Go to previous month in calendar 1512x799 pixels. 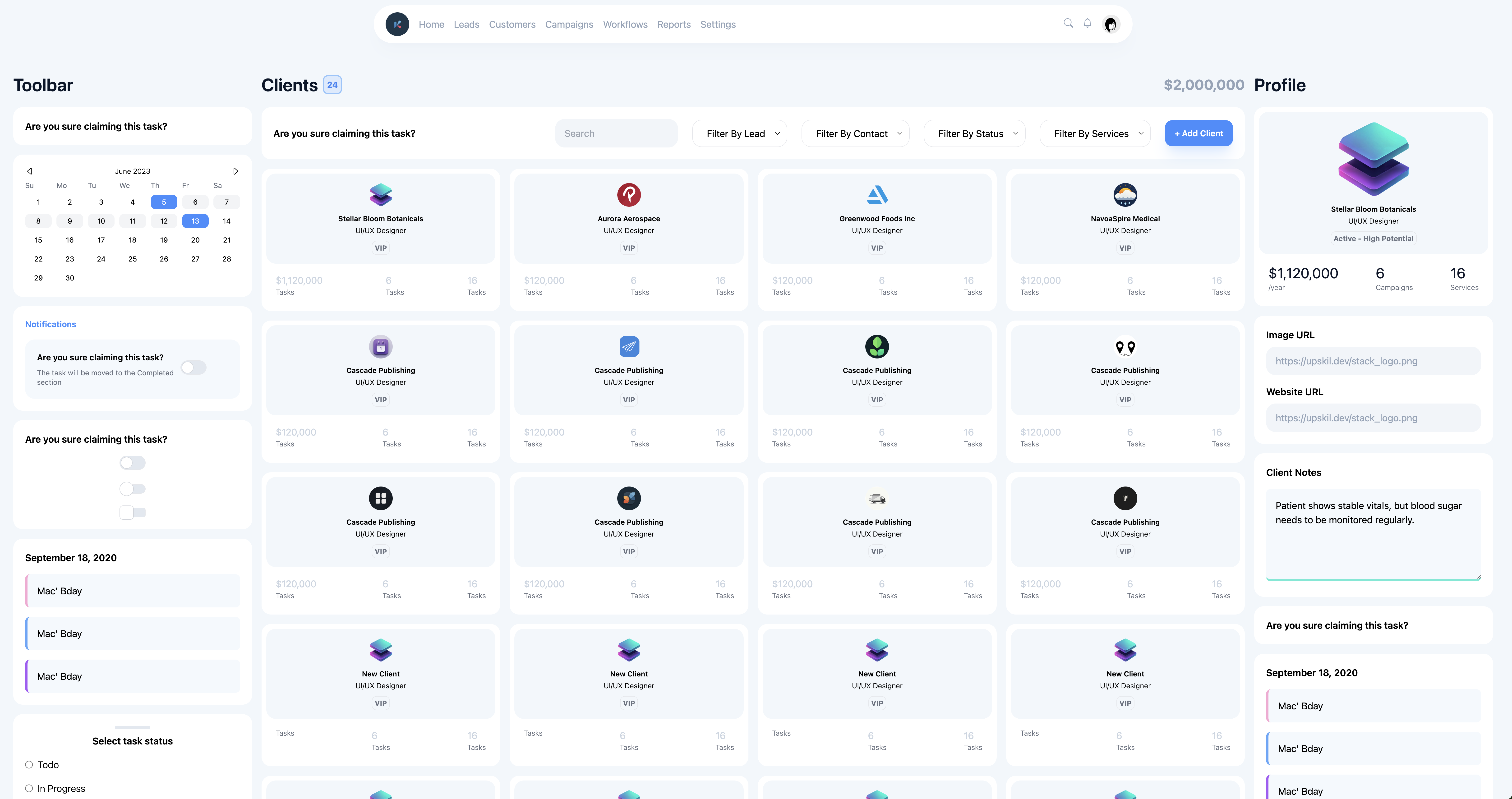[x=29, y=171]
